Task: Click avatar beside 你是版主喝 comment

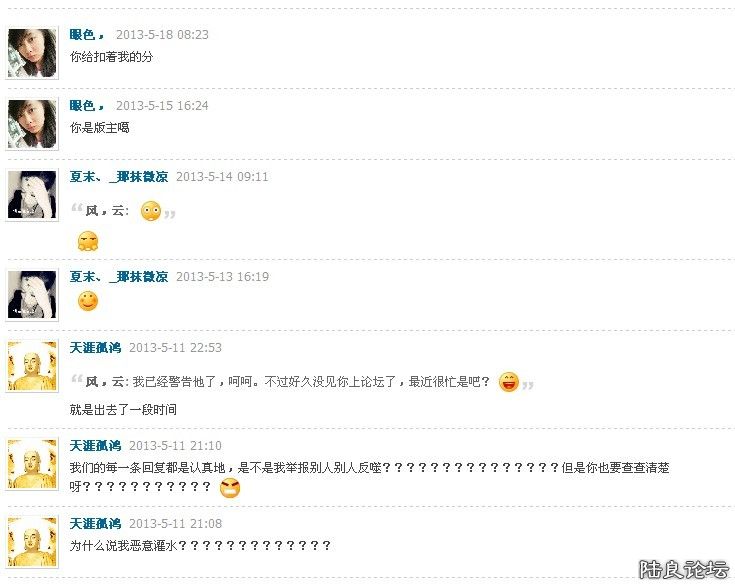Action: tap(32, 124)
